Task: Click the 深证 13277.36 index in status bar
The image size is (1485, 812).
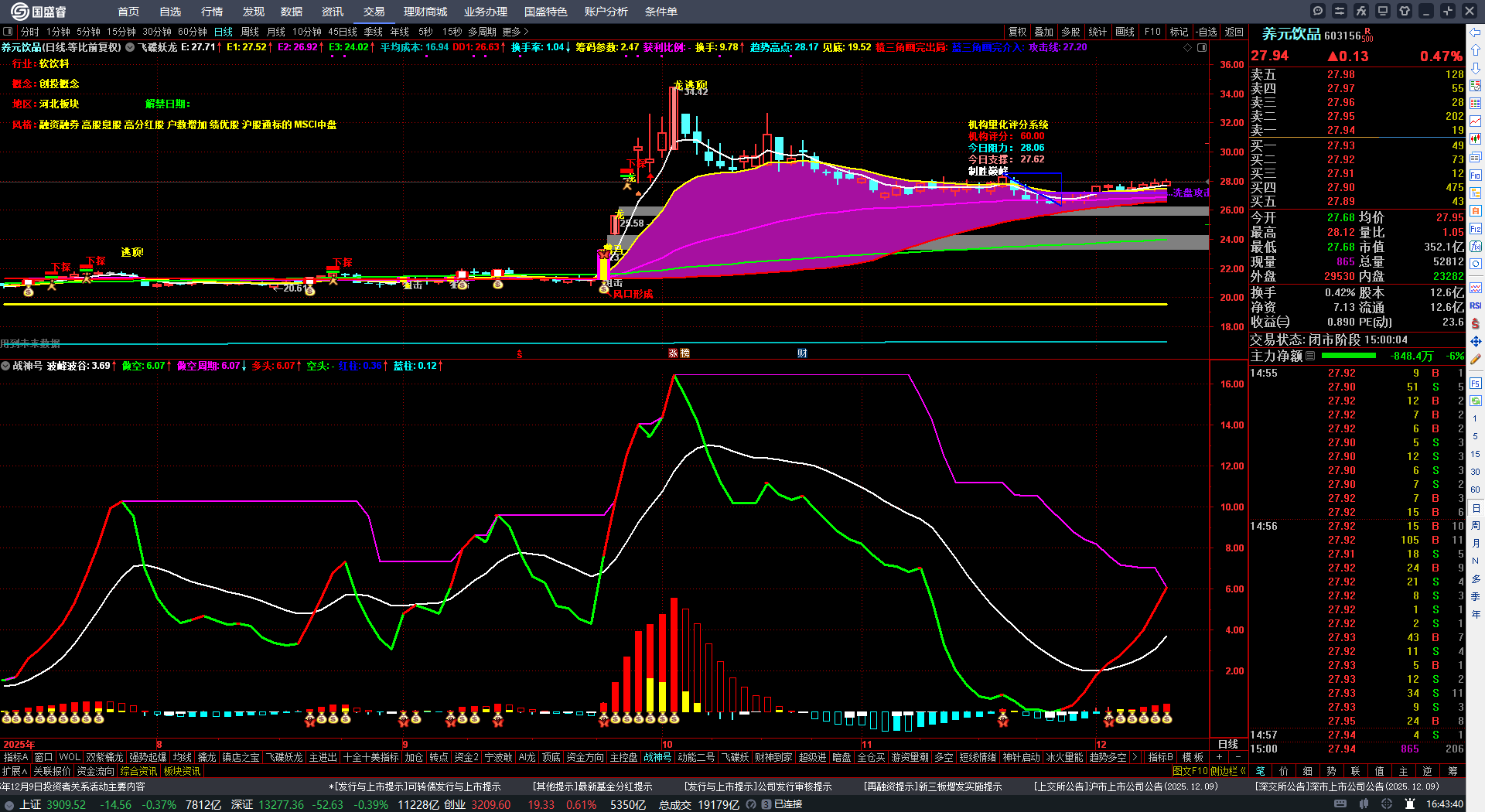Action: [x=268, y=804]
